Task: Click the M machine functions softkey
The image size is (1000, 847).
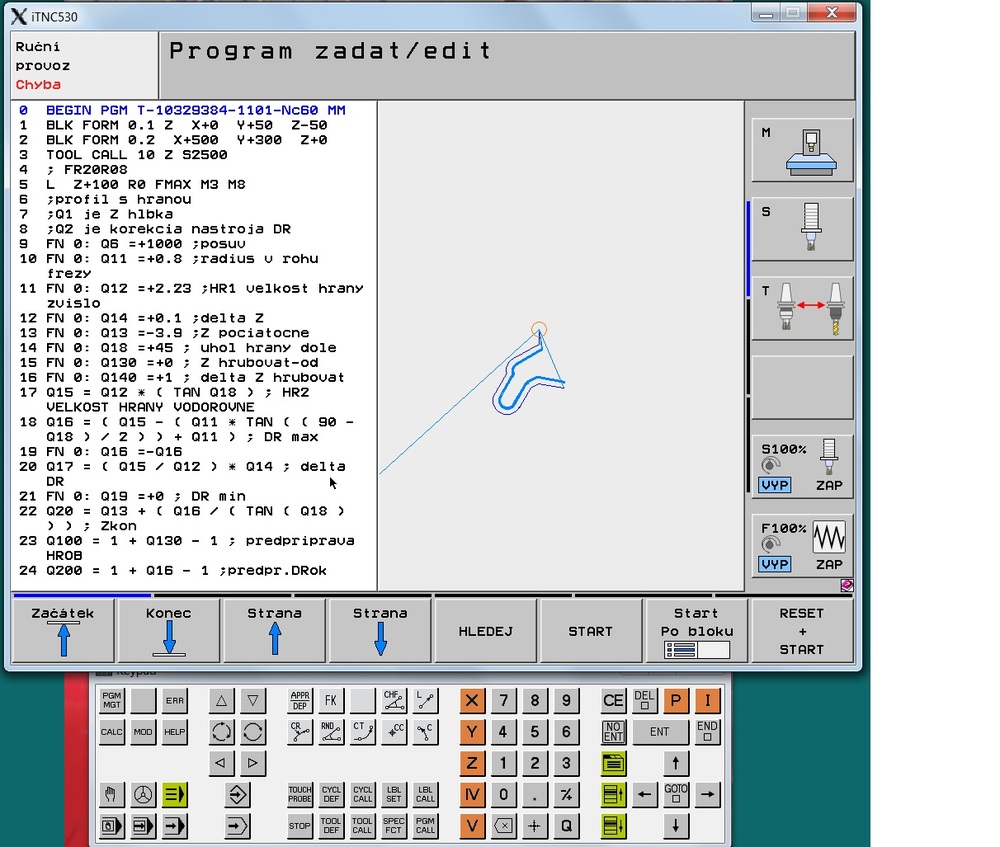Action: click(802, 150)
